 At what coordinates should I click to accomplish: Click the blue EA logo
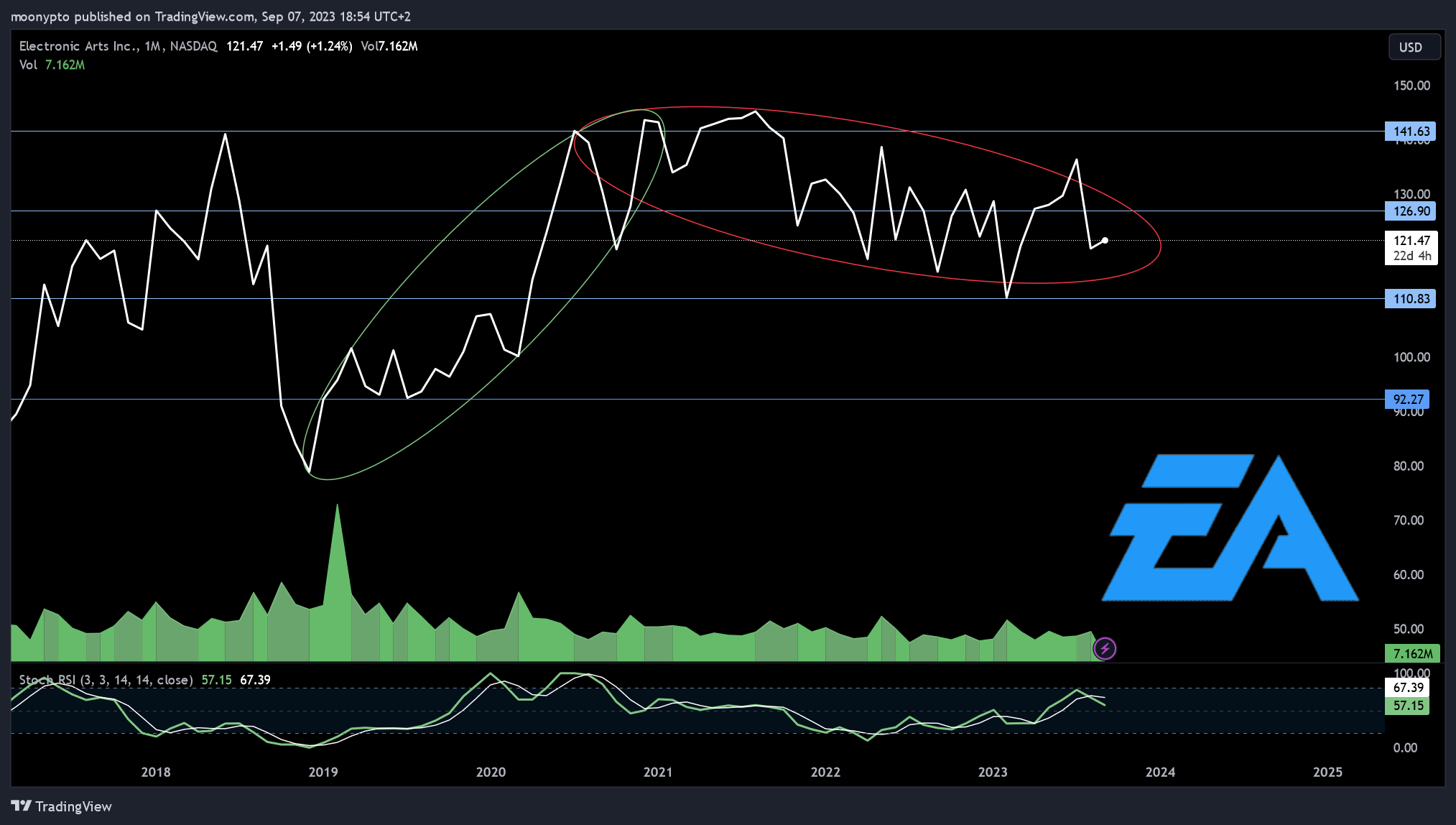(1230, 527)
